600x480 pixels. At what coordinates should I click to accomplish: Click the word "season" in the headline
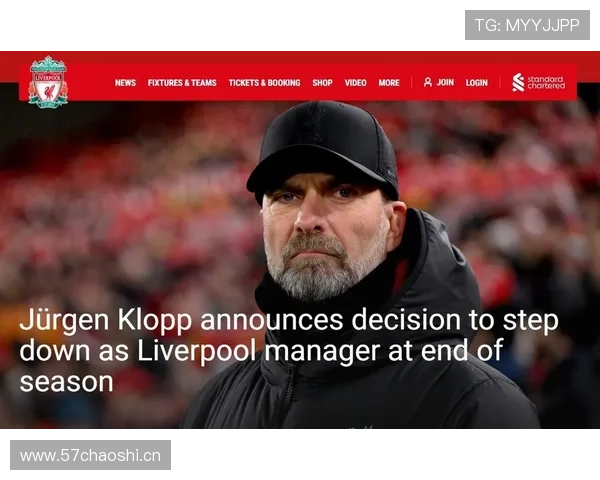coord(67,382)
